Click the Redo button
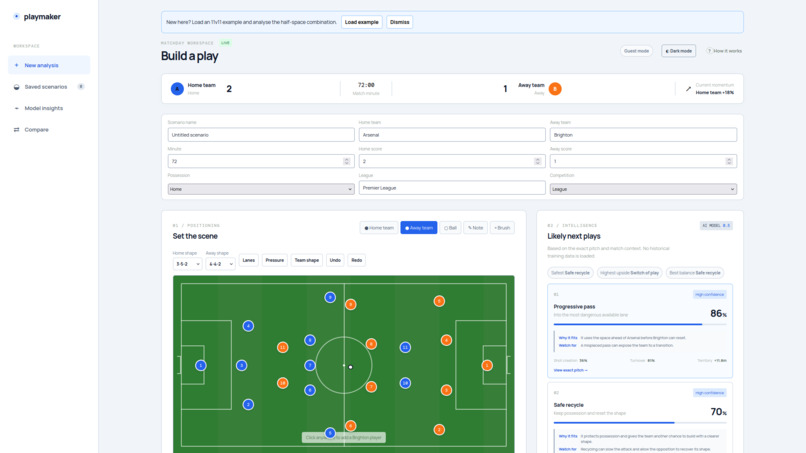This screenshot has width=806, height=453. point(357,260)
